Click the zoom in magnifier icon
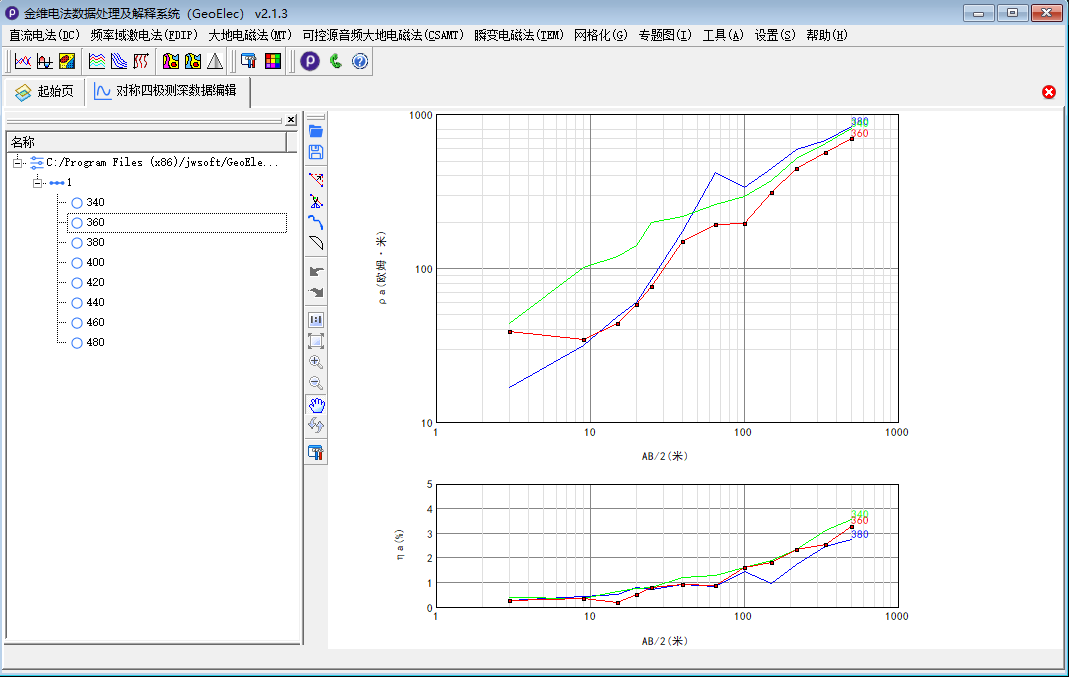The image size is (1069, 677). tap(316, 362)
